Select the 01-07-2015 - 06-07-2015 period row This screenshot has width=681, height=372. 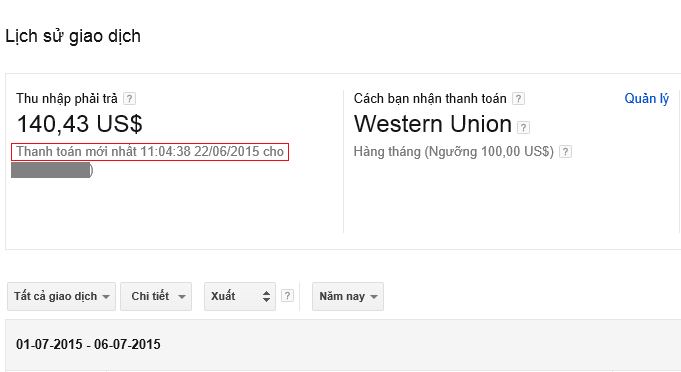click(x=343, y=345)
